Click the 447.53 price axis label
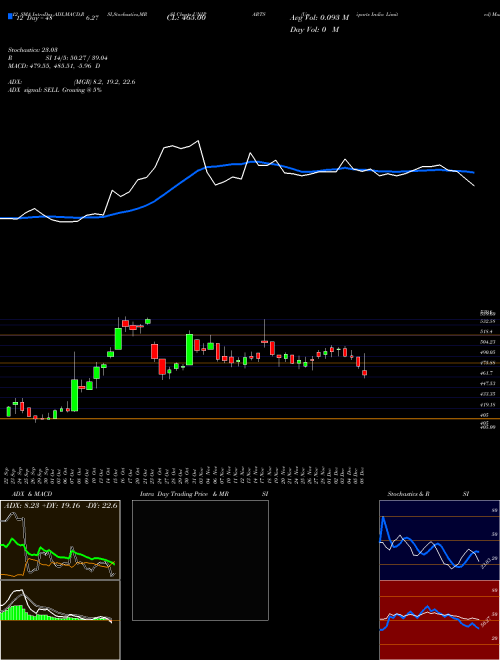The height and width of the screenshot is (660, 500). (x=487, y=383)
